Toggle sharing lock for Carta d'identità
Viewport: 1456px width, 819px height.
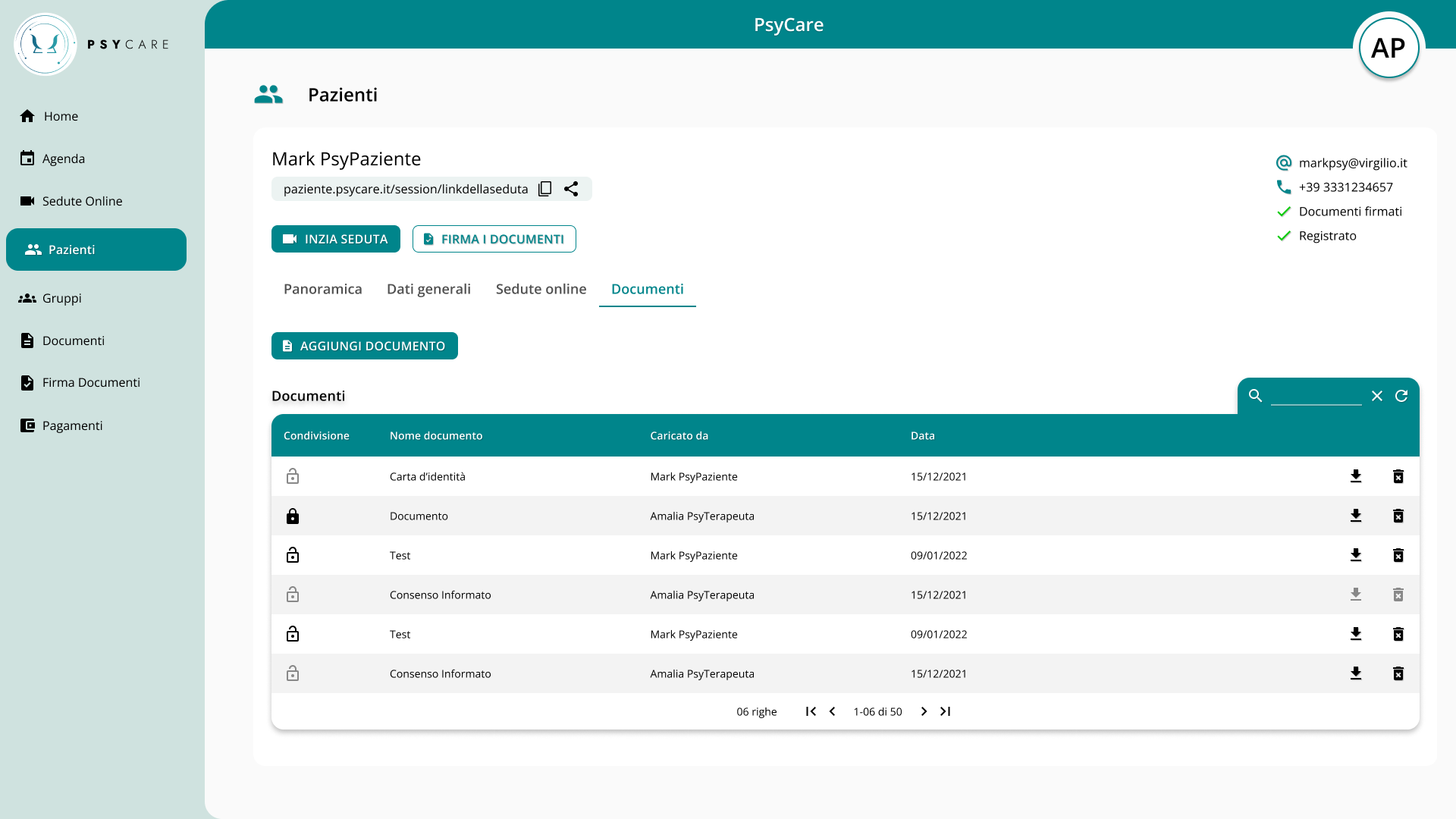point(293,476)
